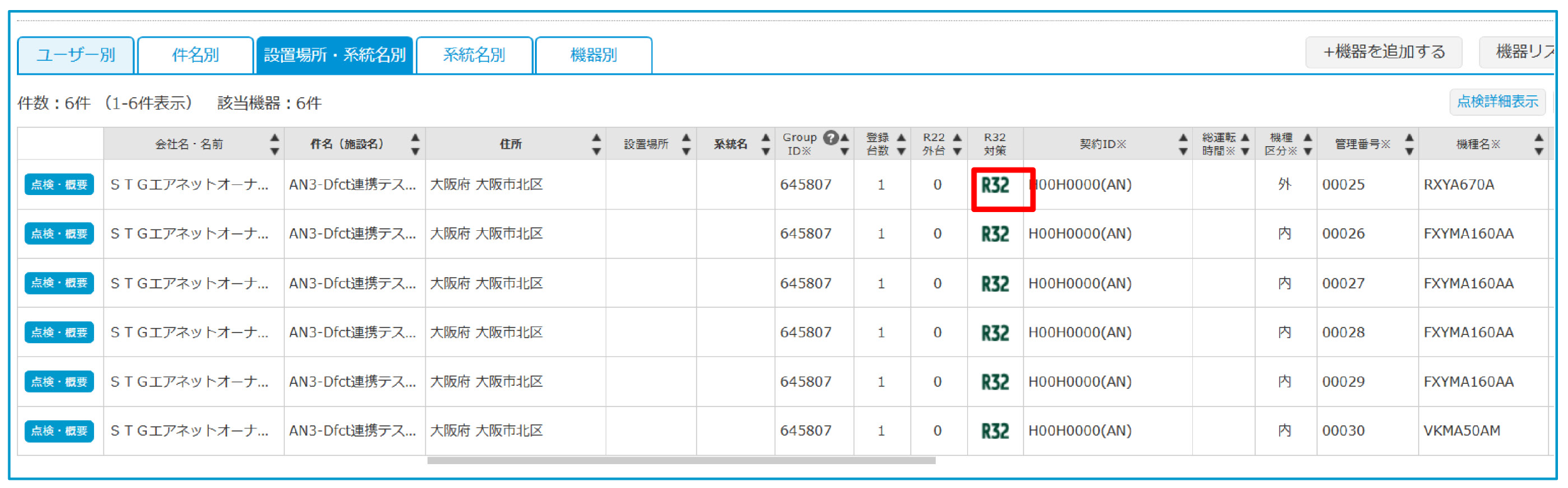
Task: Click the R32 icon in the VKMA50AM row
Action: coord(995,431)
